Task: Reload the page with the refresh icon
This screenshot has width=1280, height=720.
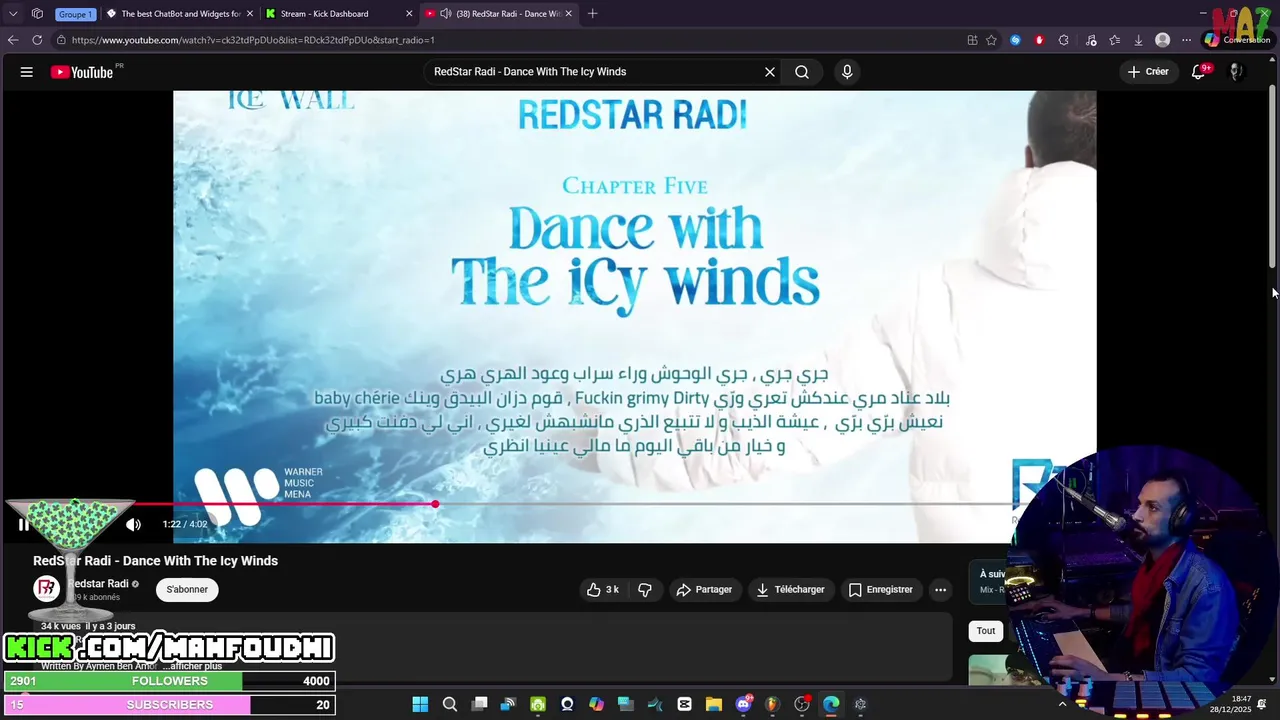Action: click(x=37, y=40)
